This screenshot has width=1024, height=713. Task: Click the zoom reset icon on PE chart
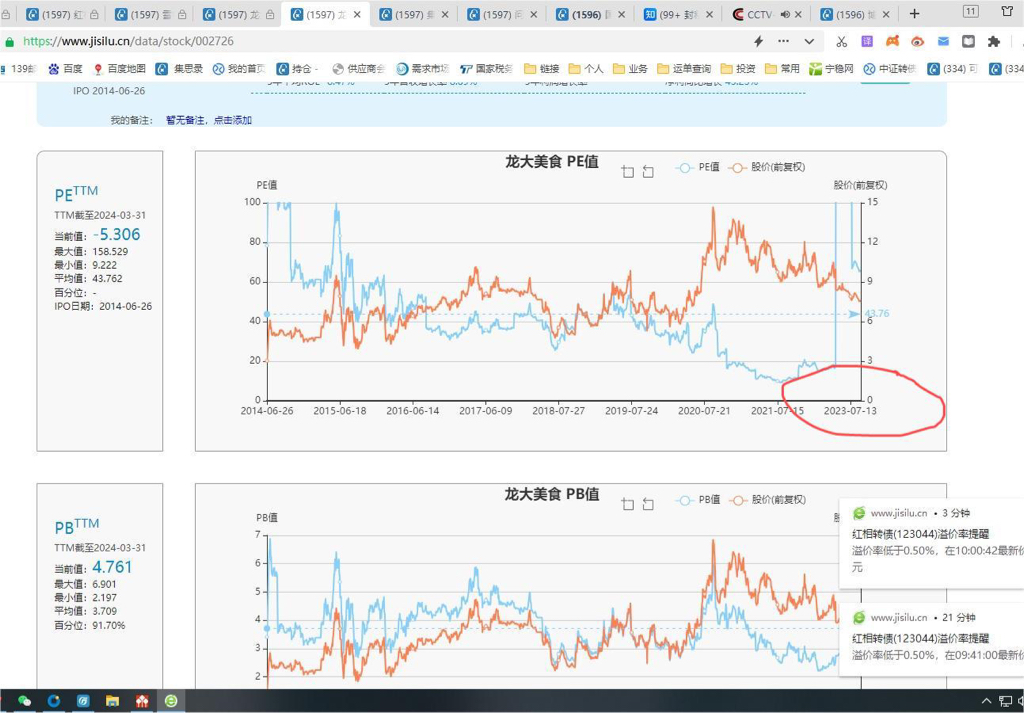648,172
